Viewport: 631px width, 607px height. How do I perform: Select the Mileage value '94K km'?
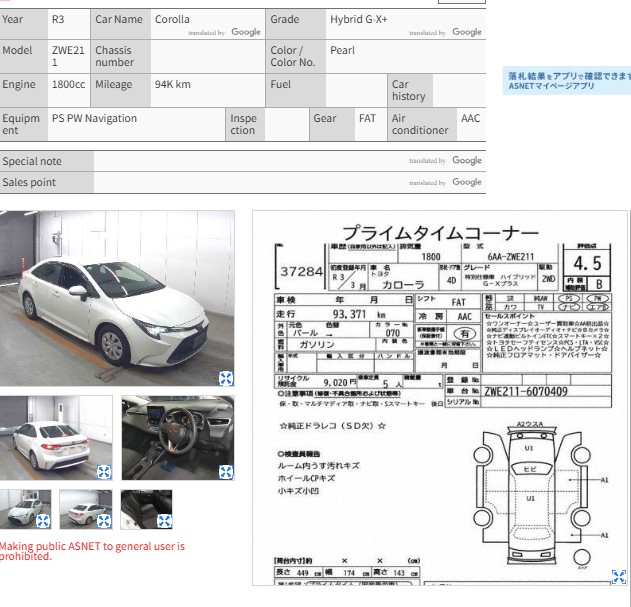point(173,85)
